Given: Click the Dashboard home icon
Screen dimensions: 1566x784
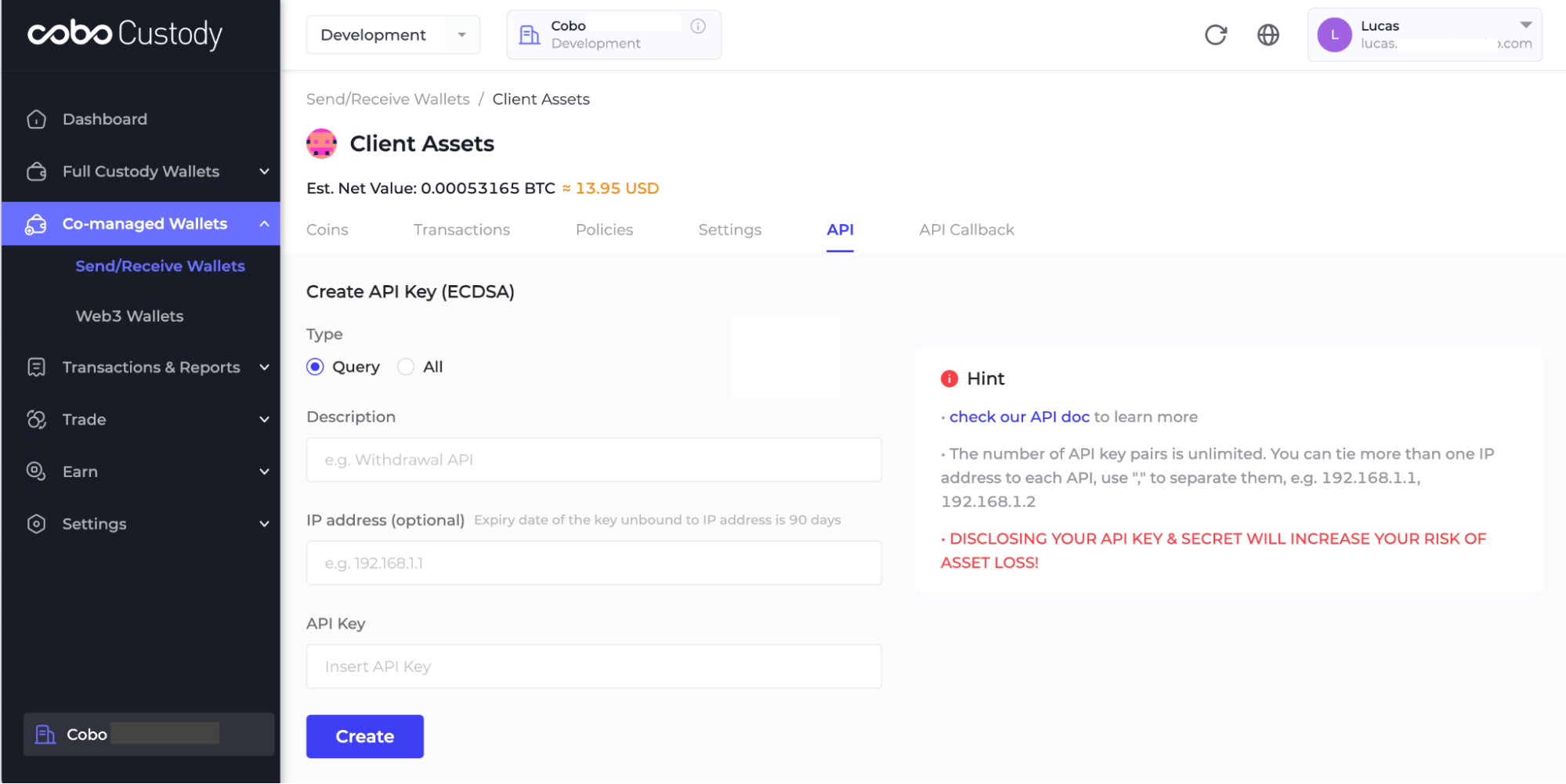Looking at the screenshot, I should tap(37, 119).
